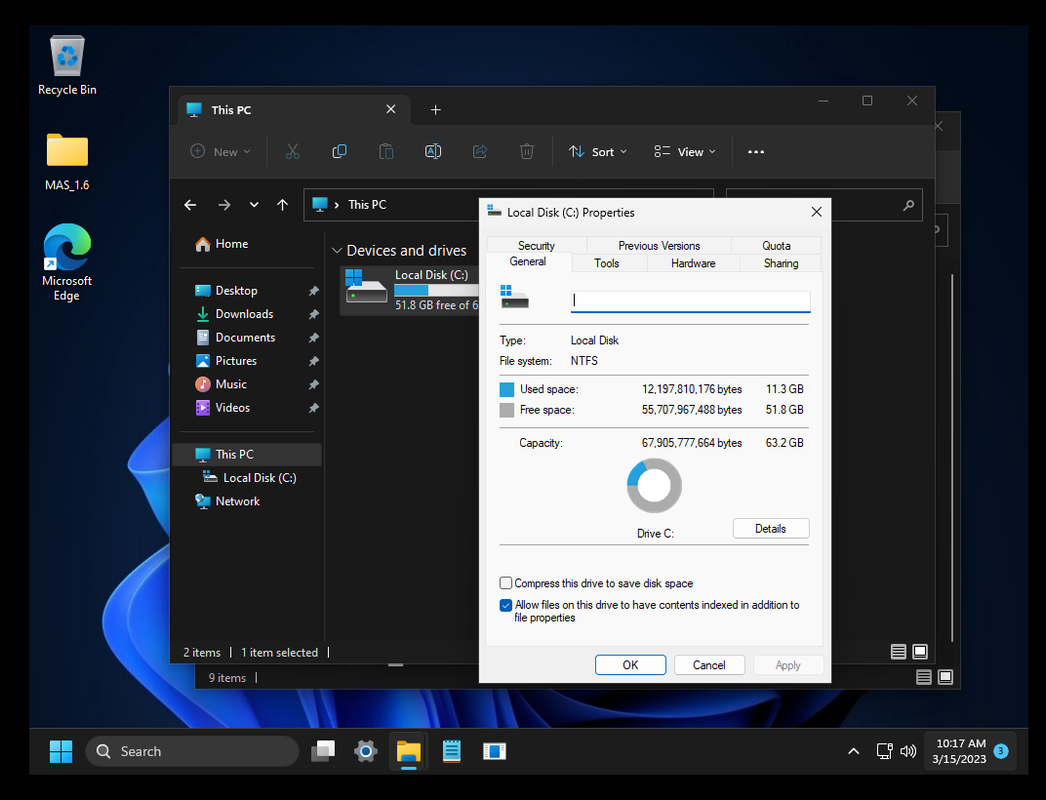Select Local Disk (C:) in navigation tree
1046x800 pixels.
(x=250, y=478)
